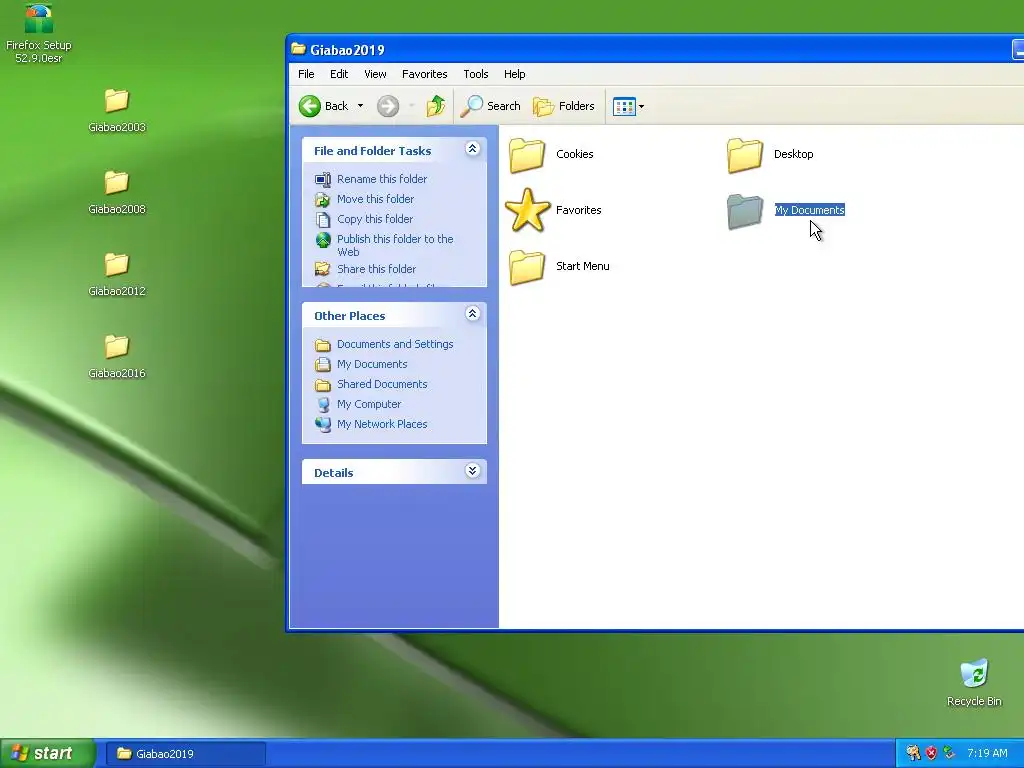Select the Favorites star icon

[527, 210]
